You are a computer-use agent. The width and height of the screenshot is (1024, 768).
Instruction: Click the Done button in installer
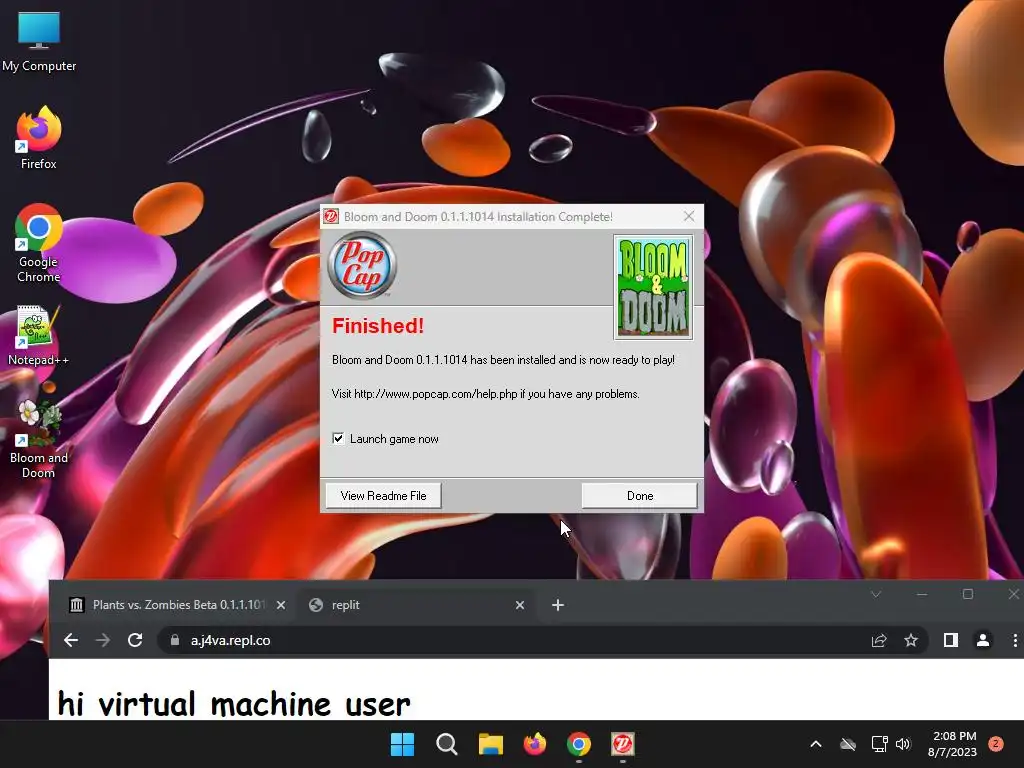point(639,496)
